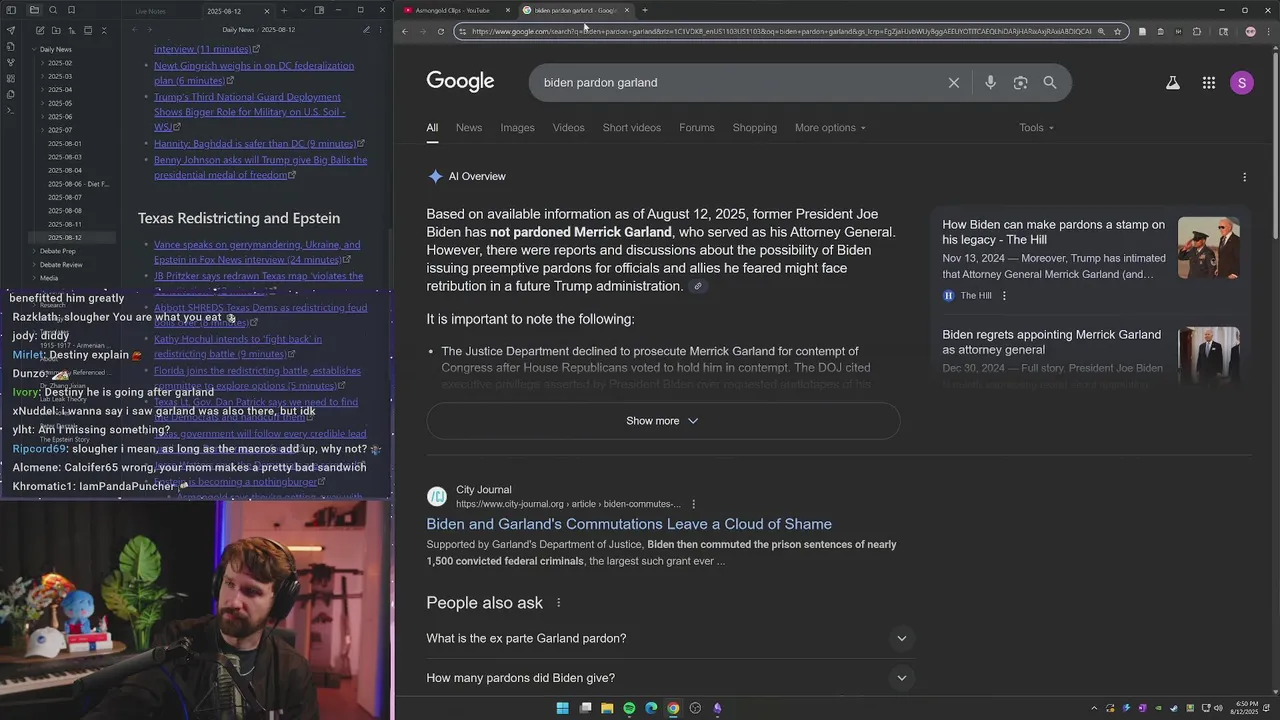Image resolution: width=1280 pixels, height=720 pixels.
Task: Close the 2025-08-12 Obsidian tab
Action: pos(267,10)
